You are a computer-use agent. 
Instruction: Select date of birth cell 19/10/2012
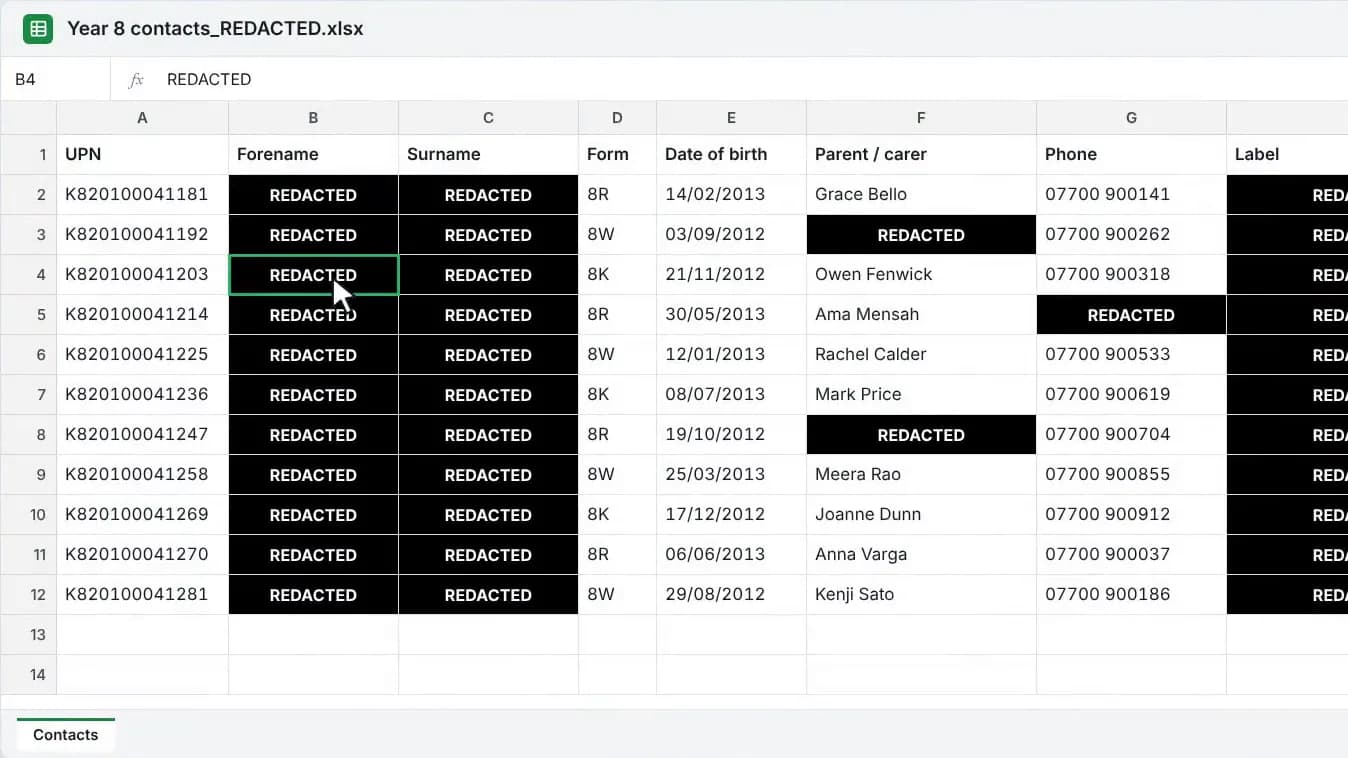coord(731,435)
